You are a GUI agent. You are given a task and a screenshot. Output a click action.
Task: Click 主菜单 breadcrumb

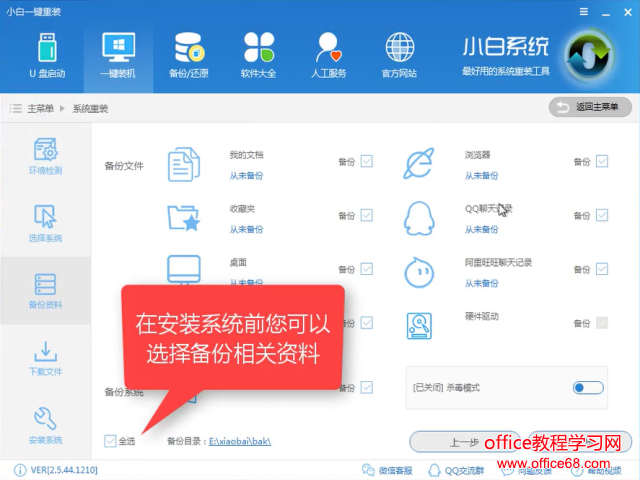40,109
